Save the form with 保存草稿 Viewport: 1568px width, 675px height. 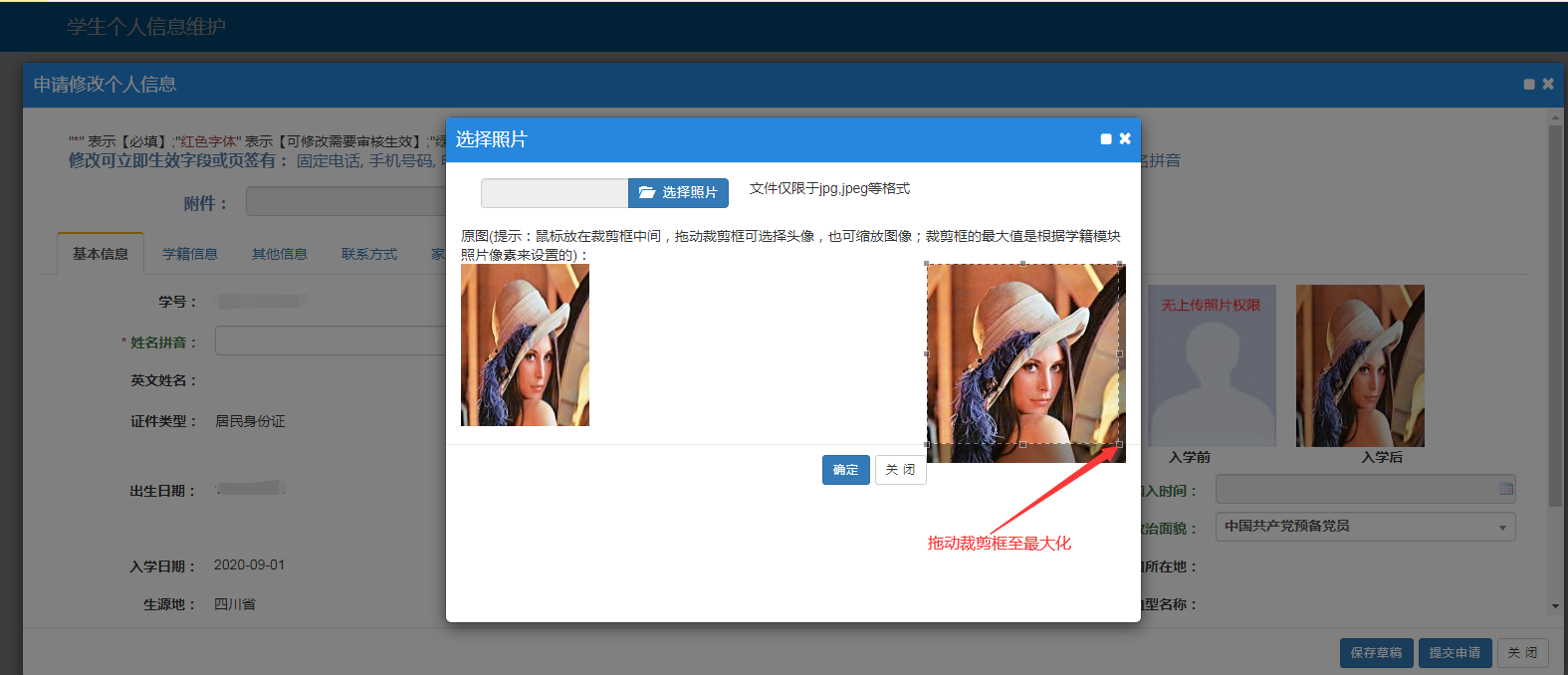tap(1376, 653)
